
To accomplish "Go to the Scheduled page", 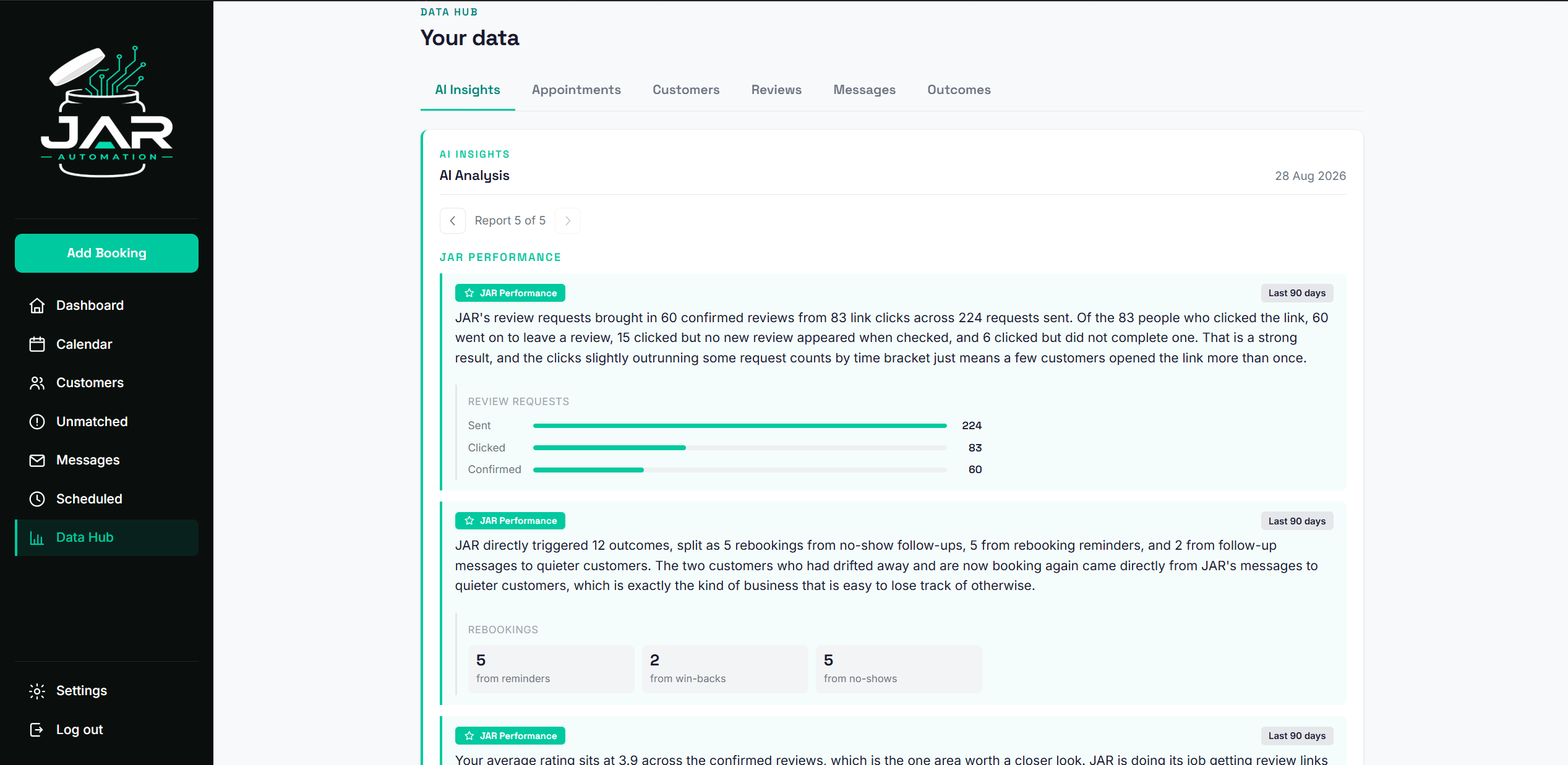I will [106, 499].
